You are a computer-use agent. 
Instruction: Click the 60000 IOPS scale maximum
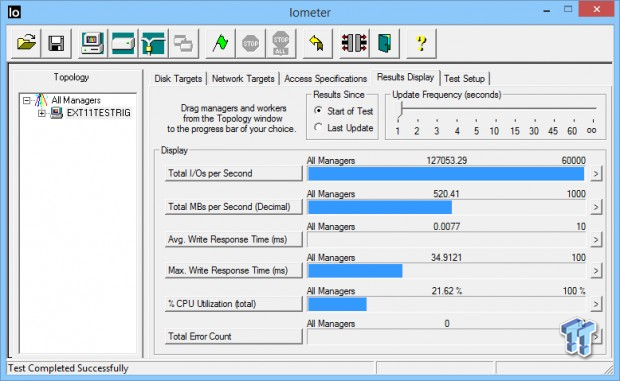[x=573, y=160]
